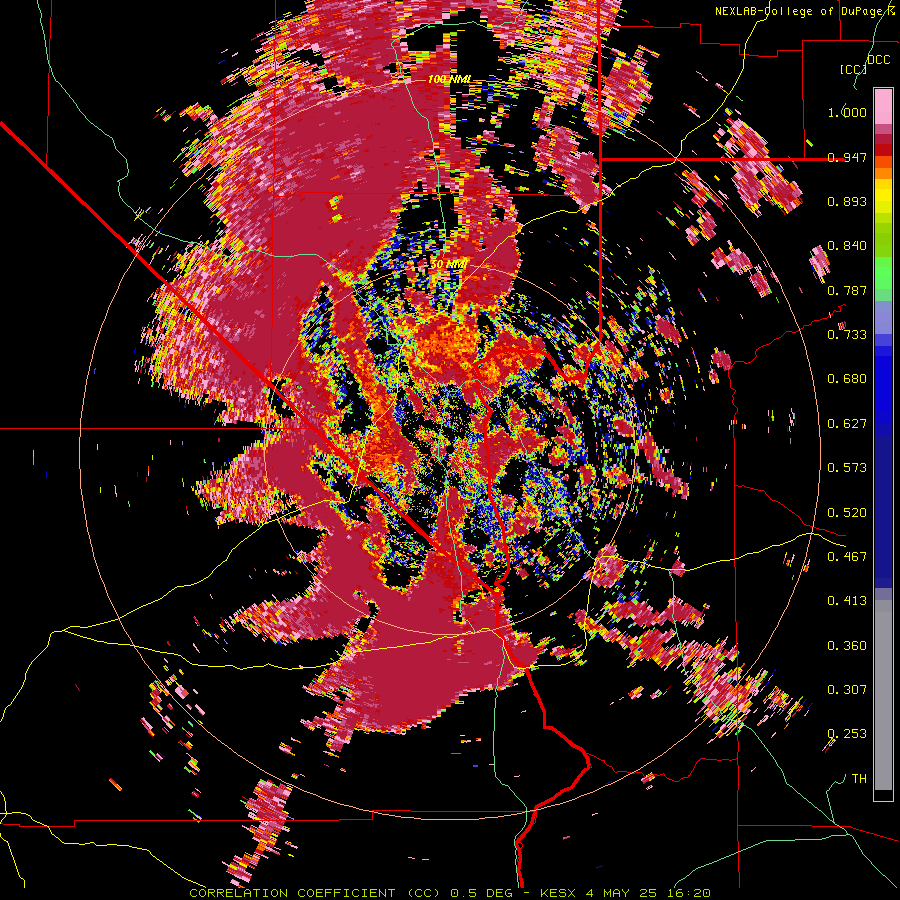Select the 0.627 scale value

[847, 424]
